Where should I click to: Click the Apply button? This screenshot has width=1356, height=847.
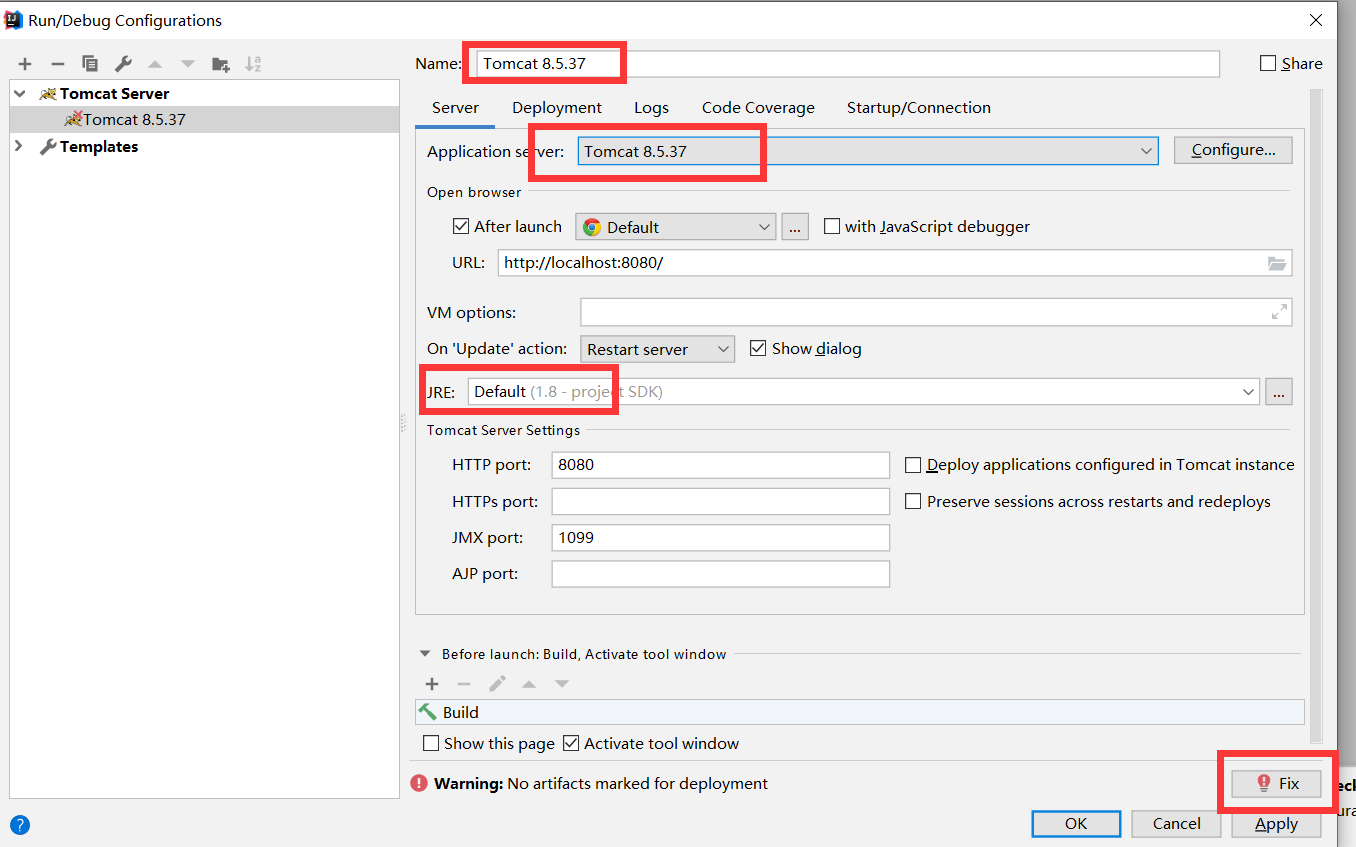point(1276,824)
